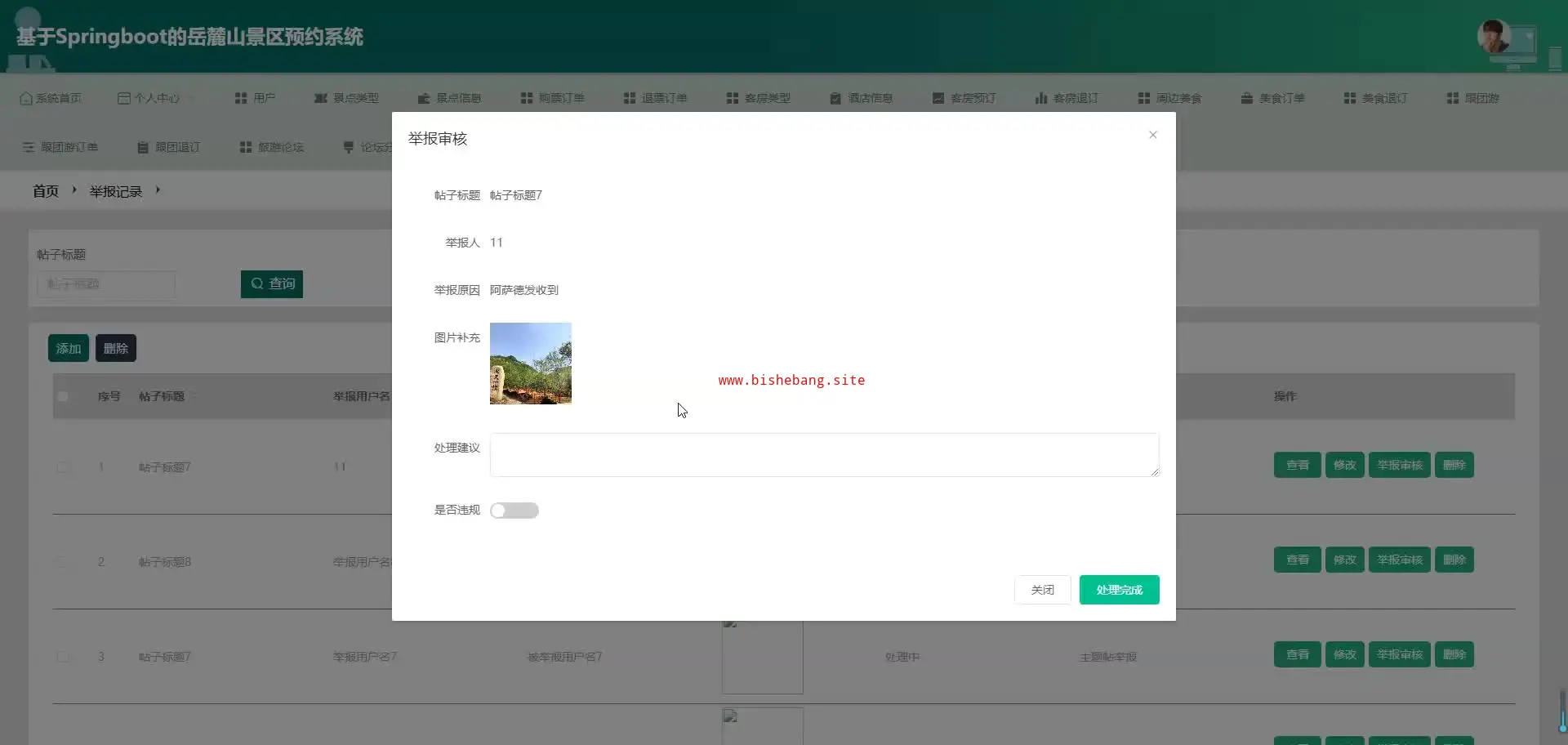Open the user avatar in the header

click(1494, 37)
